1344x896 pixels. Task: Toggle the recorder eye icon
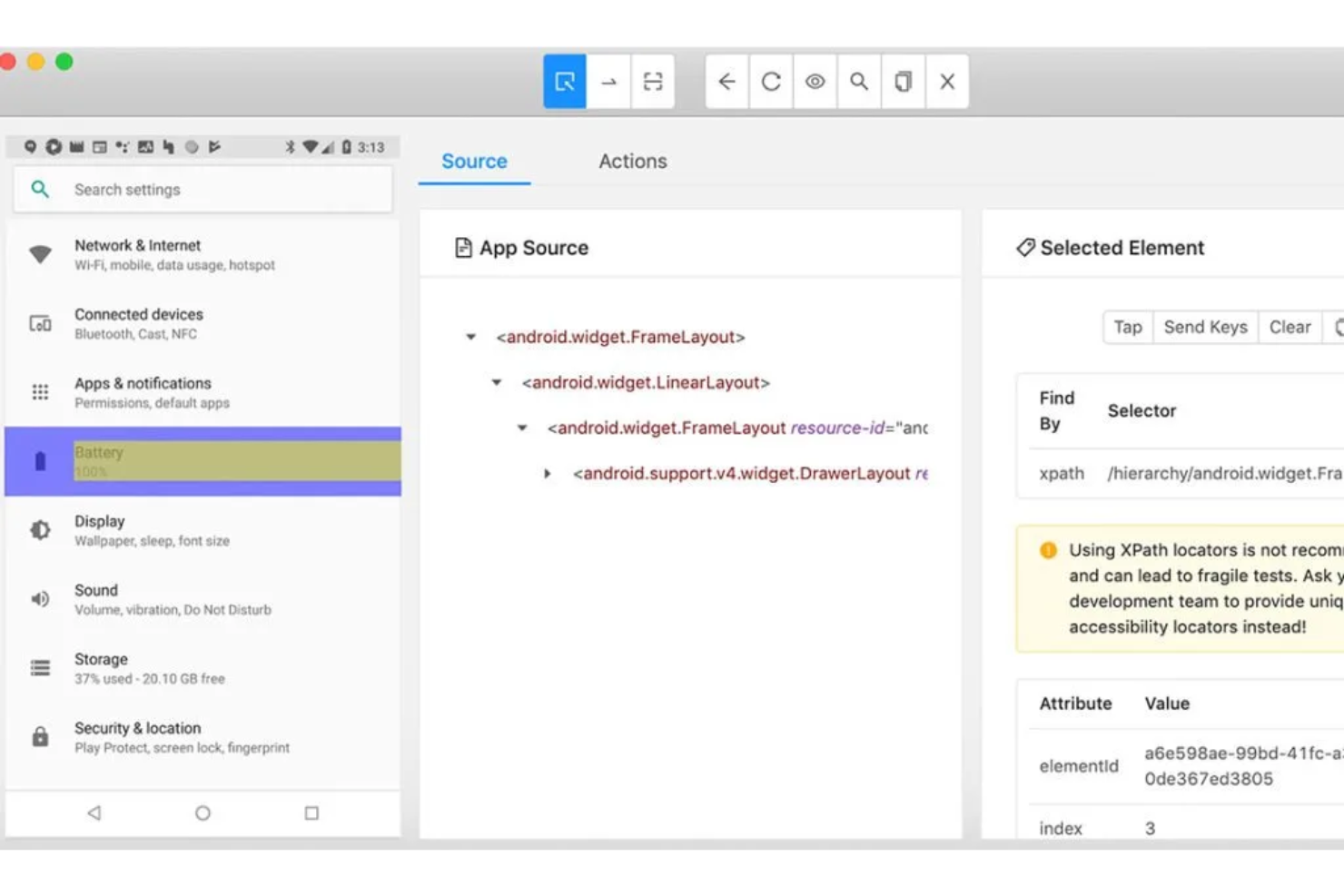pyautogui.click(x=814, y=82)
